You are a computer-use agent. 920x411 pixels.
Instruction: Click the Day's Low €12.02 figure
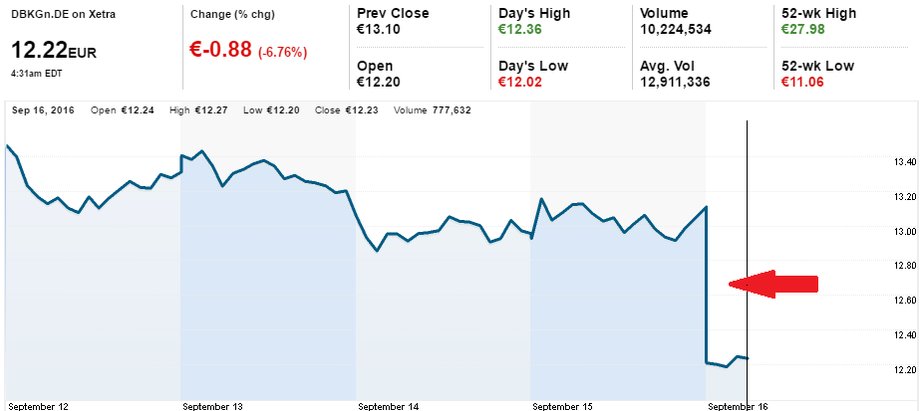[x=520, y=82]
